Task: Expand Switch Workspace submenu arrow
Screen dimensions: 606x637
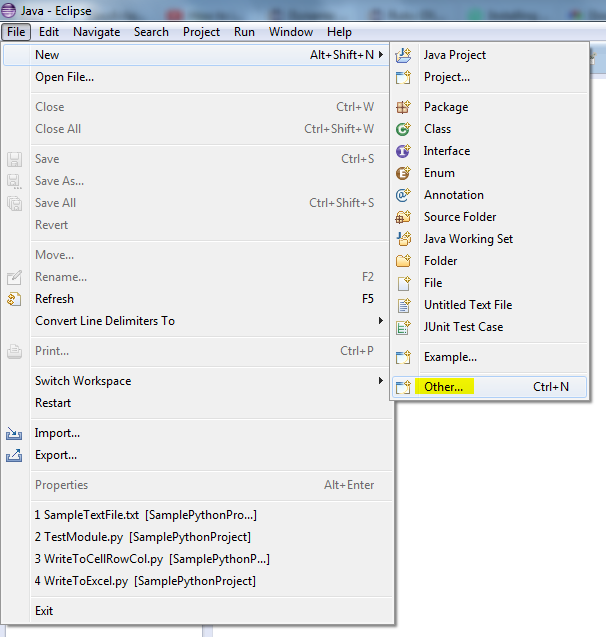Action: pos(381,381)
